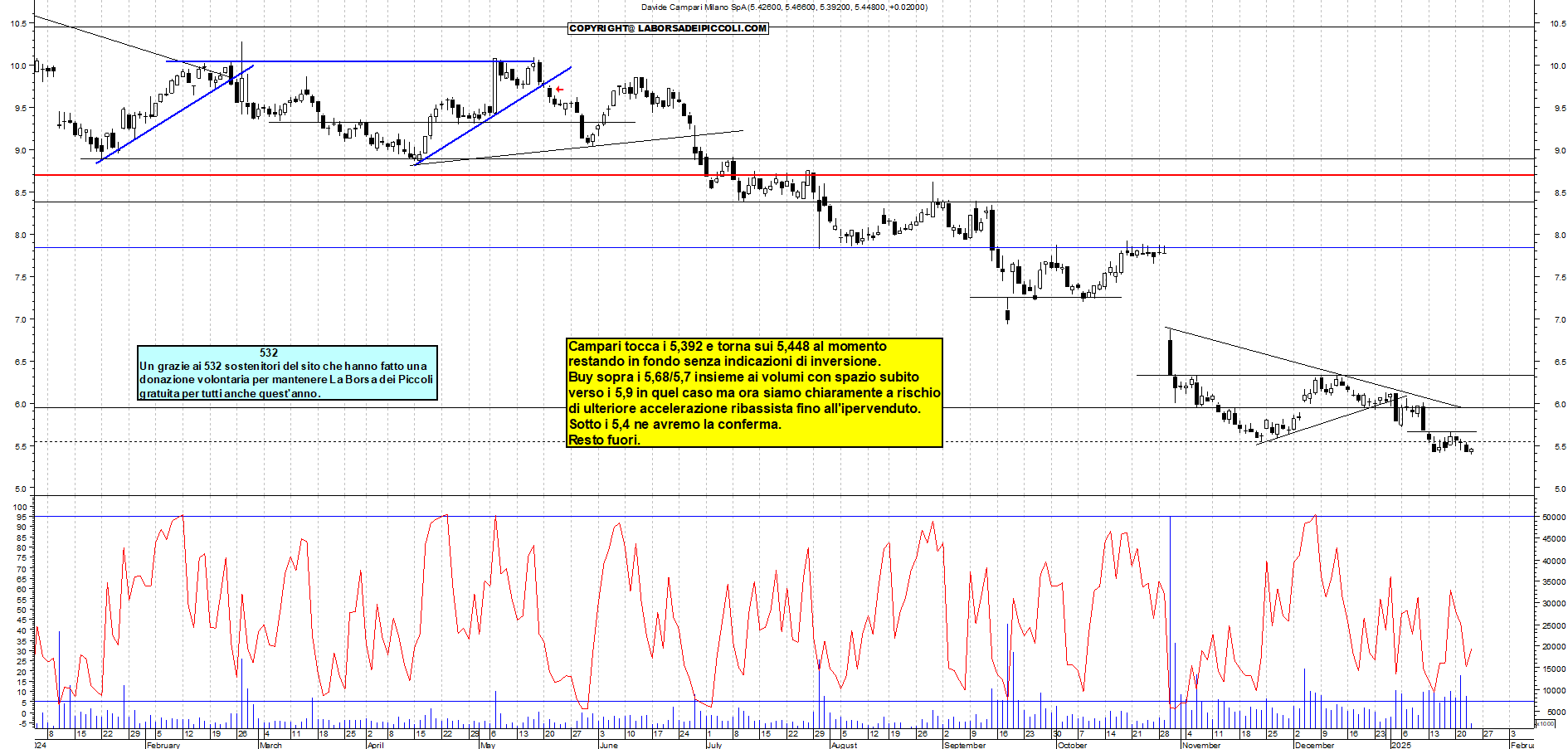Click the 35000 volume axis label
Viewport: 1568px width, 749px height.
coord(1554,582)
